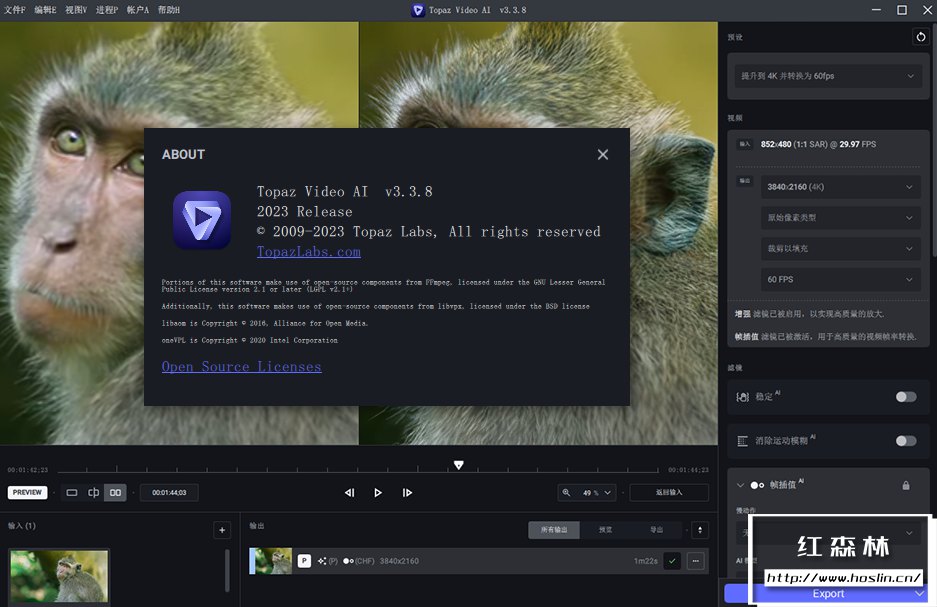Click the 返回输入 button
Image resolution: width=937 pixels, height=607 pixels.
(669, 492)
